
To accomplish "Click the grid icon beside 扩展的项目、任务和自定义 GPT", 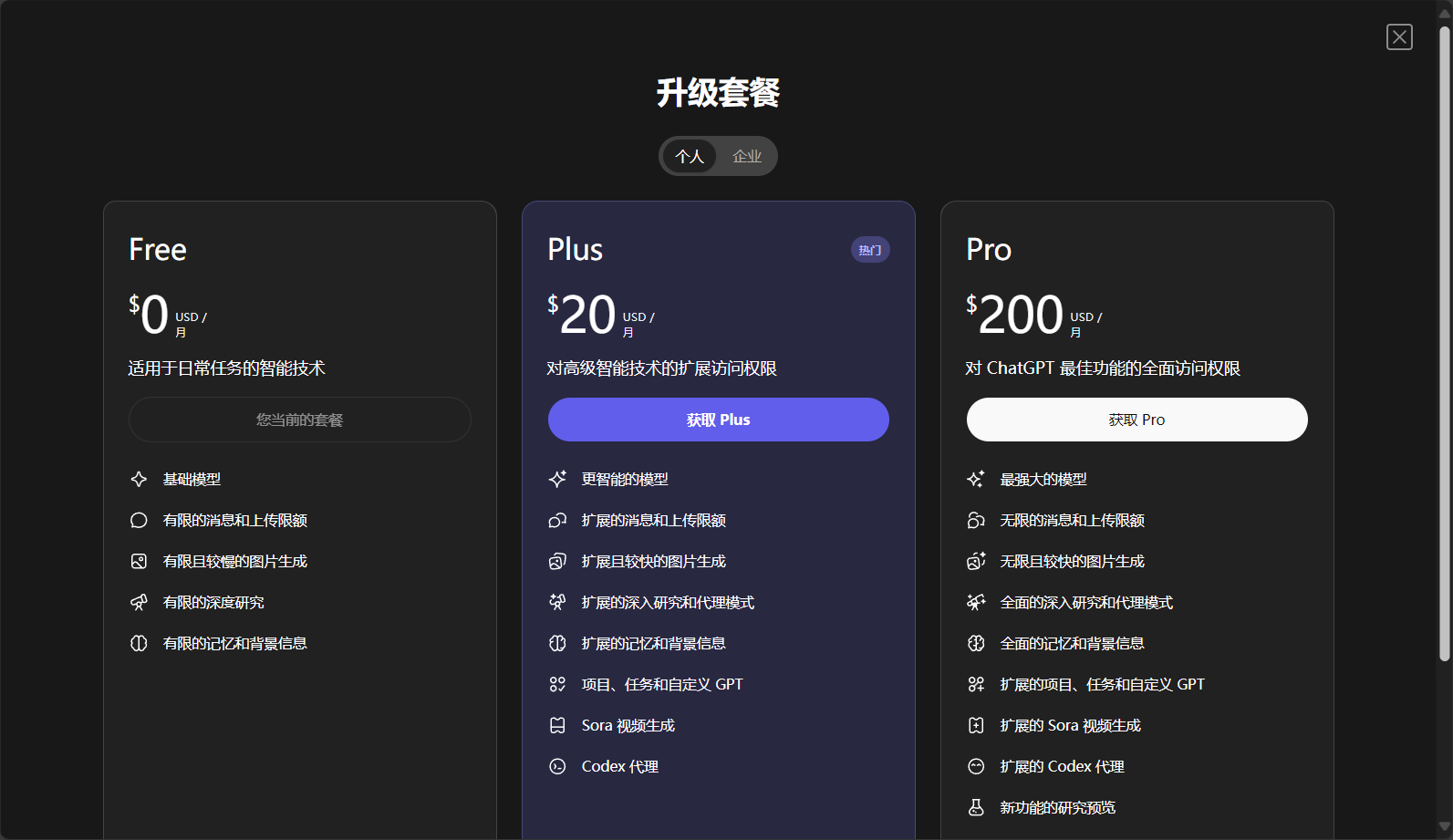I will (976, 684).
